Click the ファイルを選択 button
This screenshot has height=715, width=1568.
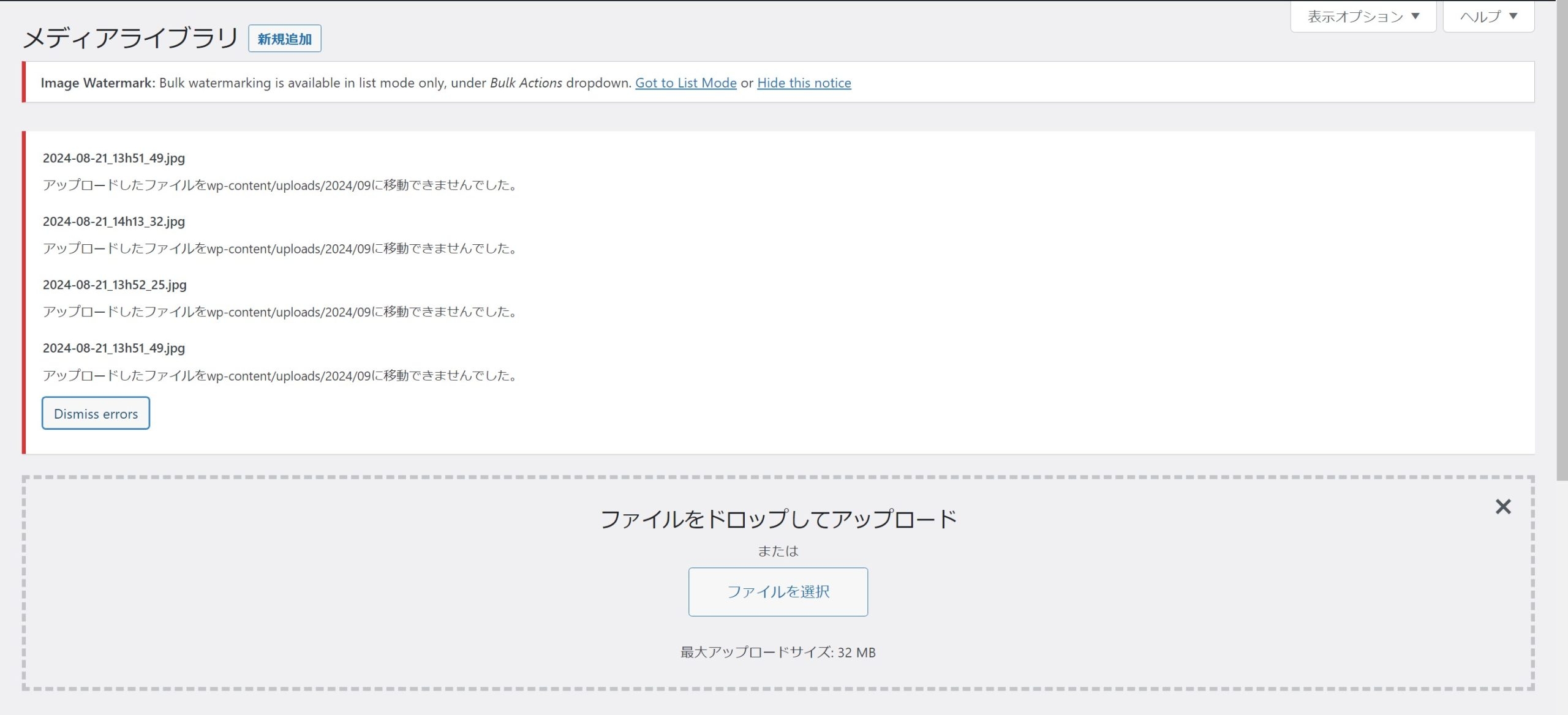coord(778,591)
